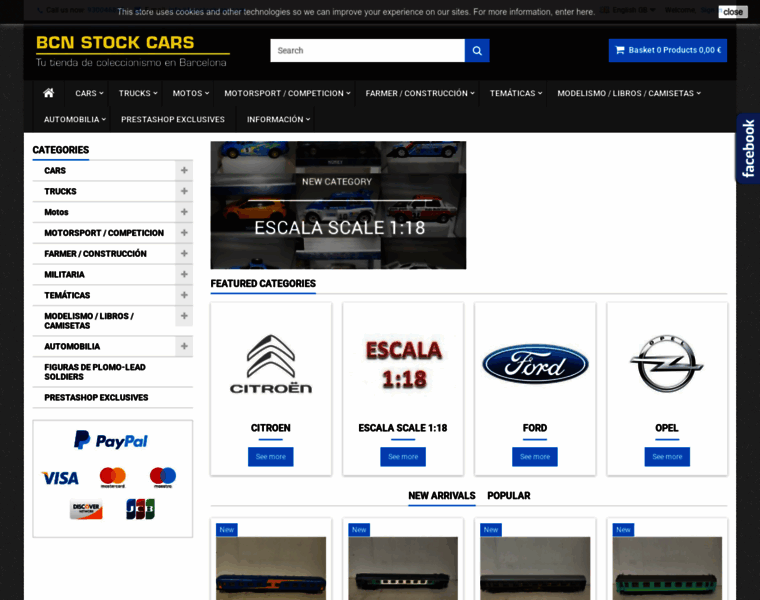Viewport: 760px width, 600px height.
Task: Click the Maestro payment icon
Action: (x=163, y=477)
